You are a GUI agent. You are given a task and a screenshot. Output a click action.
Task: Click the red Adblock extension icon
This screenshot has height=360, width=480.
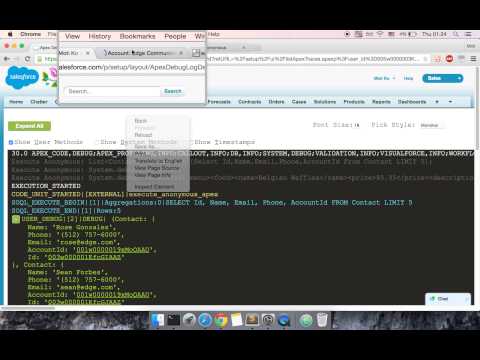(x=449, y=59)
